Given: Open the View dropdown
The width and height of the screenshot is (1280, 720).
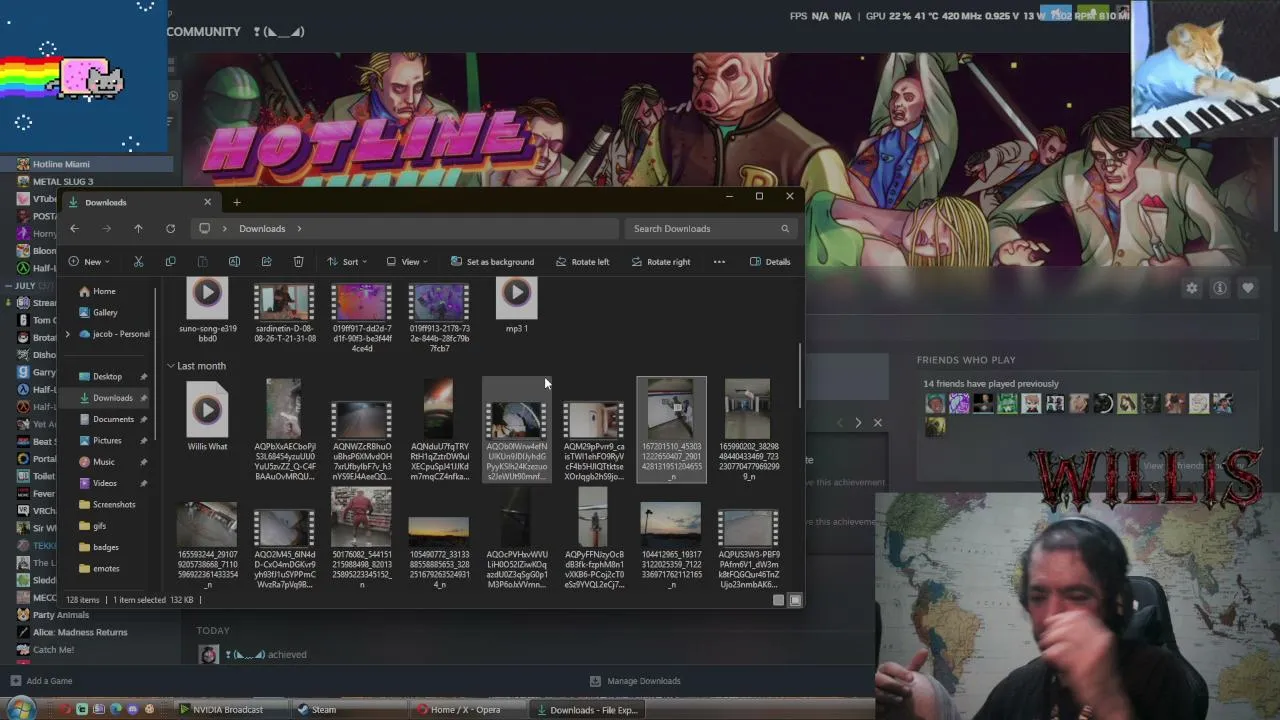Looking at the screenshot, I should [407, 262].
